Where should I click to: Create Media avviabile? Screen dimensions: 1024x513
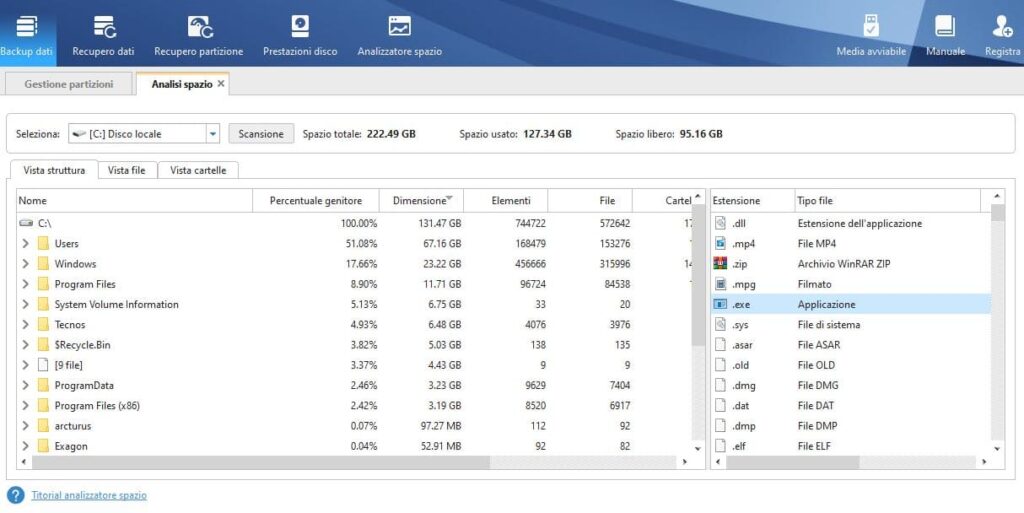coord(871,35)
